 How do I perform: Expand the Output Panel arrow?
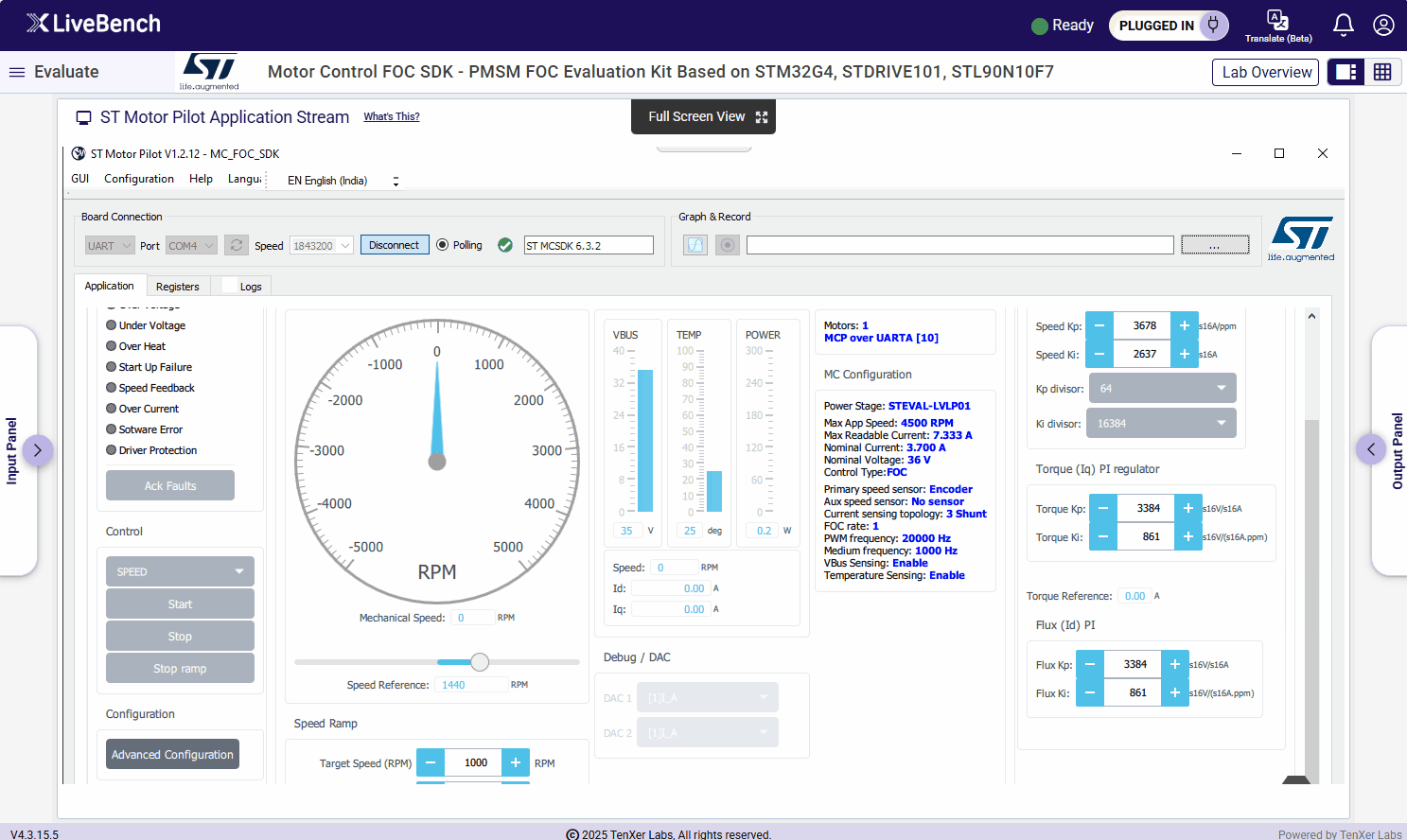point(1371,449)
